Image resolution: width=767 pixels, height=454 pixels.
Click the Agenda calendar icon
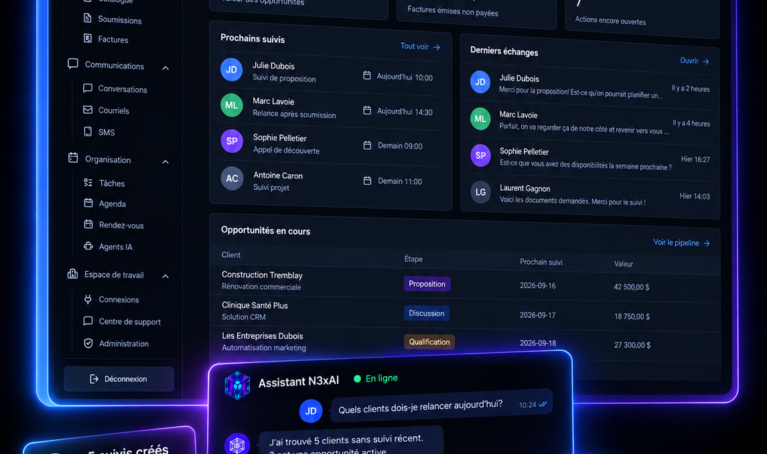pos(88,203)
